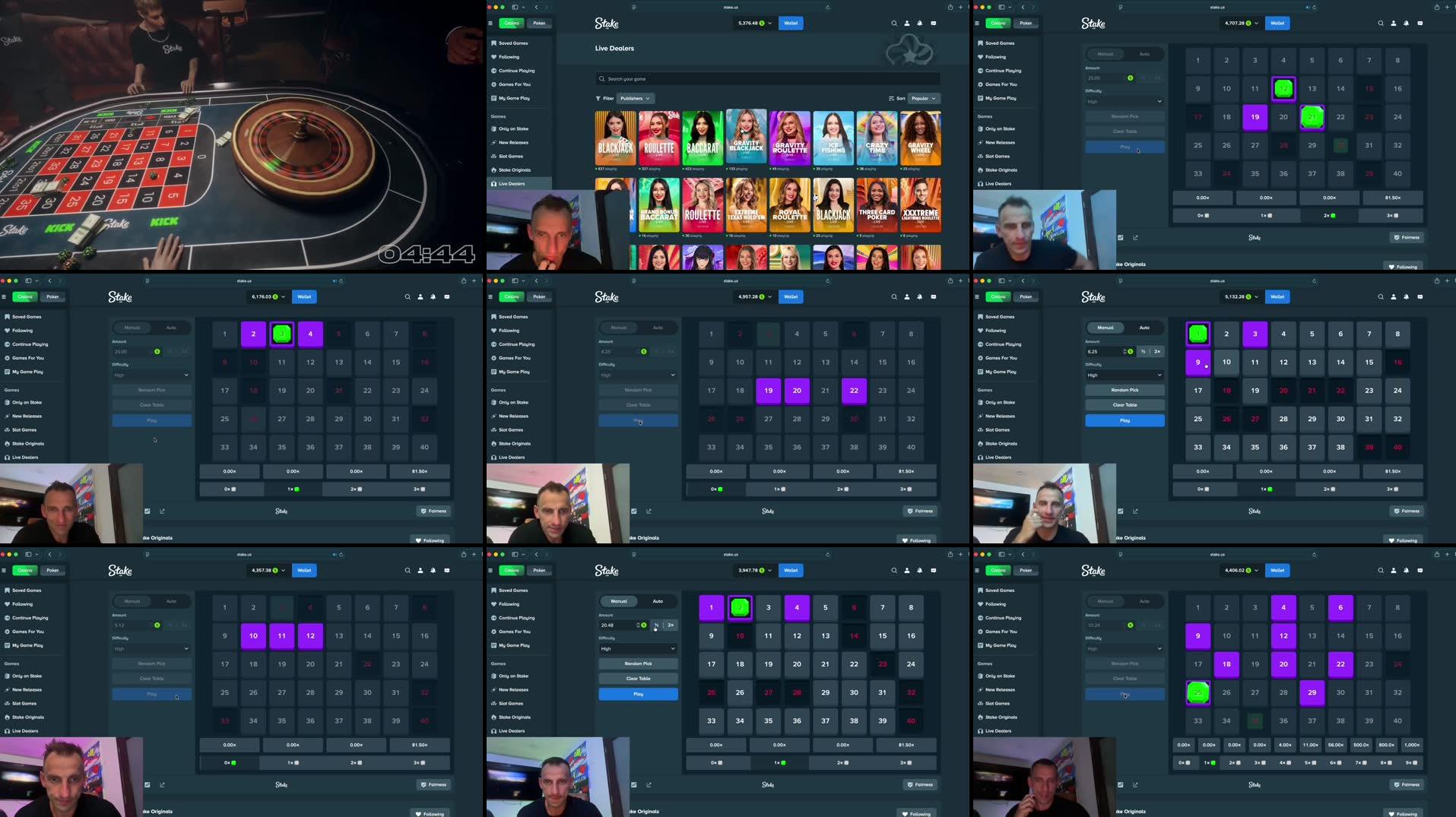Open Fairness in window with balance 5,132.28
Screen dimensions: 1456x817
1407,511
